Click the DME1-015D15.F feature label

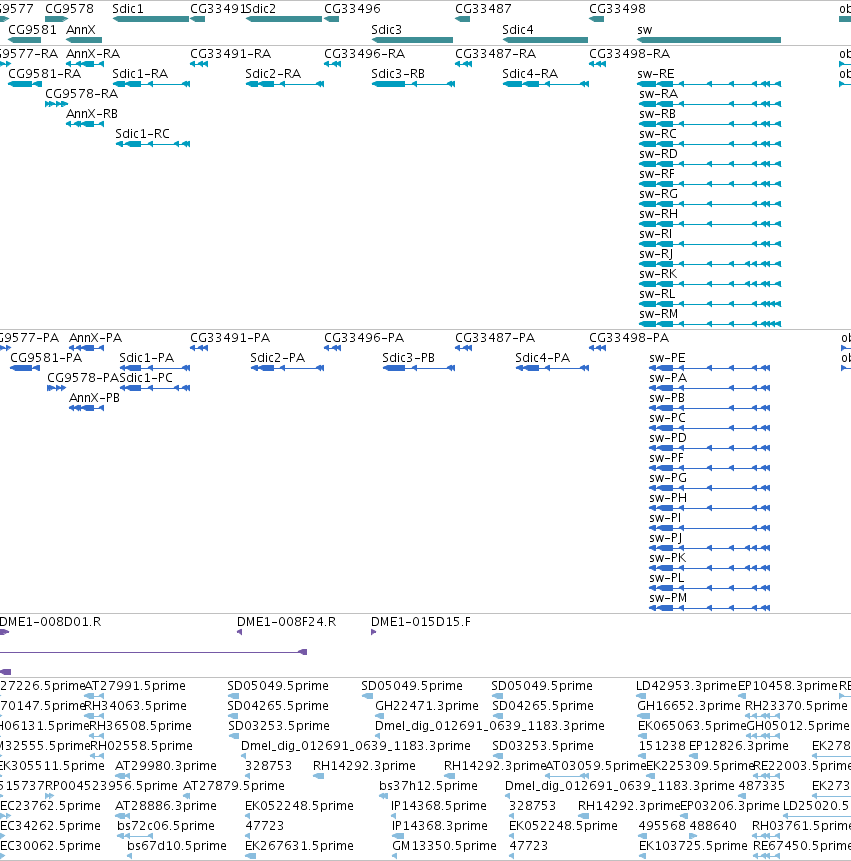tap(421, 622)
